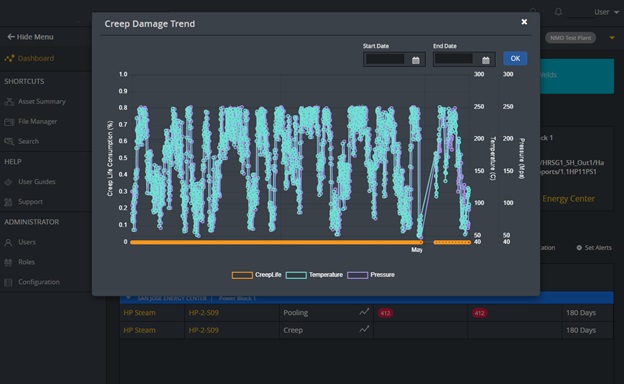Click HP Steam in the Creep row
The image size is (624, 384).
(x=139, y=330)
